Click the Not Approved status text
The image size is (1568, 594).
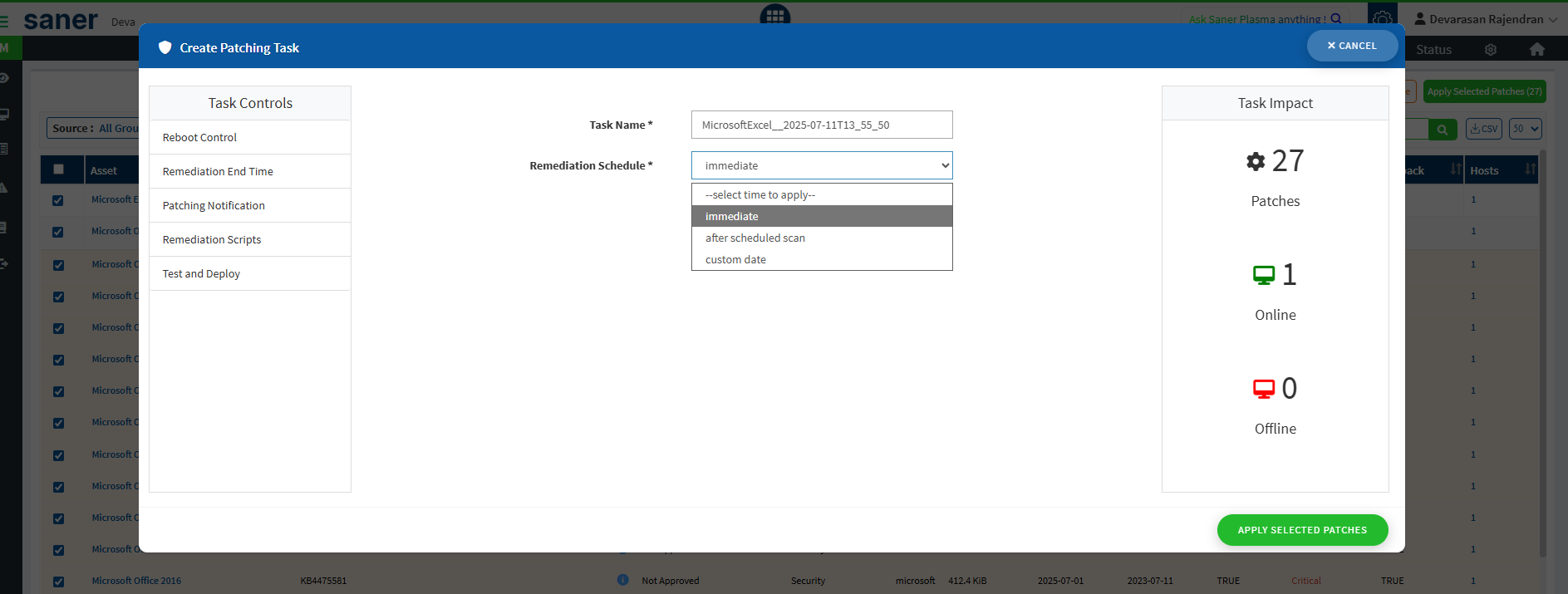click(671, 581)
